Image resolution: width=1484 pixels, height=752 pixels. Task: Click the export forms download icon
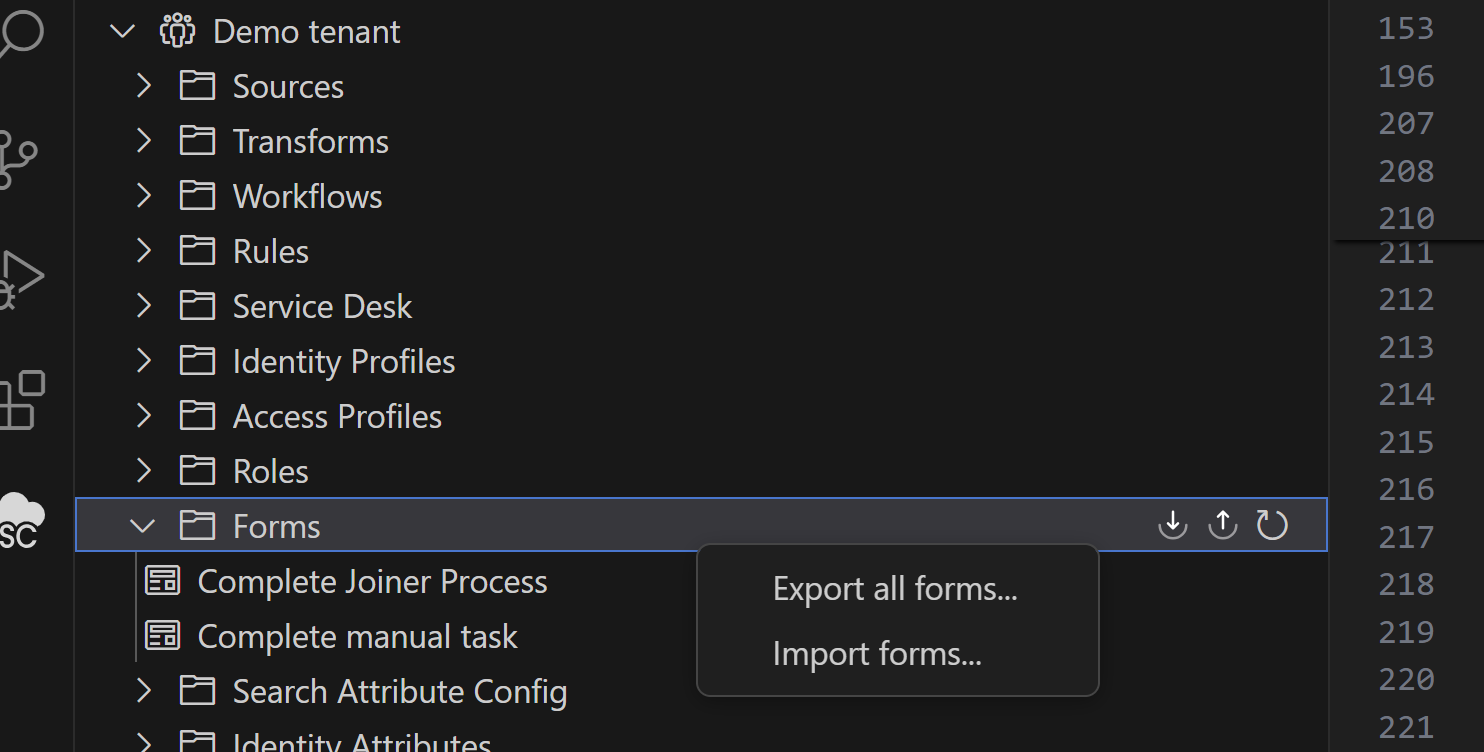tap(1172, 524)
